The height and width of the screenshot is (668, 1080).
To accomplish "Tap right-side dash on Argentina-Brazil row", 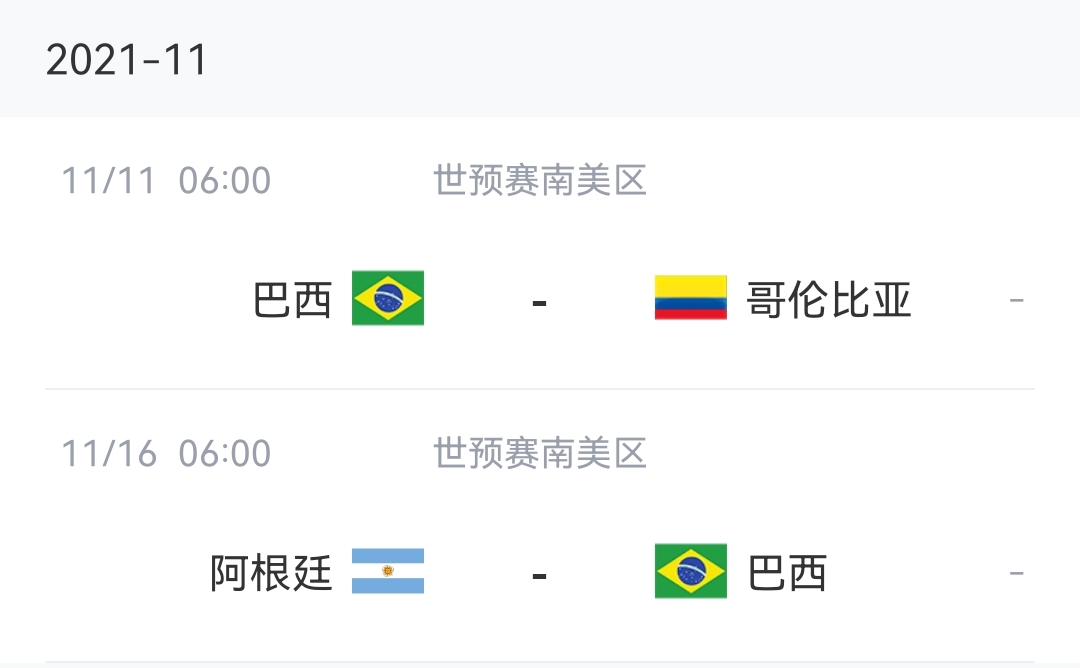I will (1017, 573).
